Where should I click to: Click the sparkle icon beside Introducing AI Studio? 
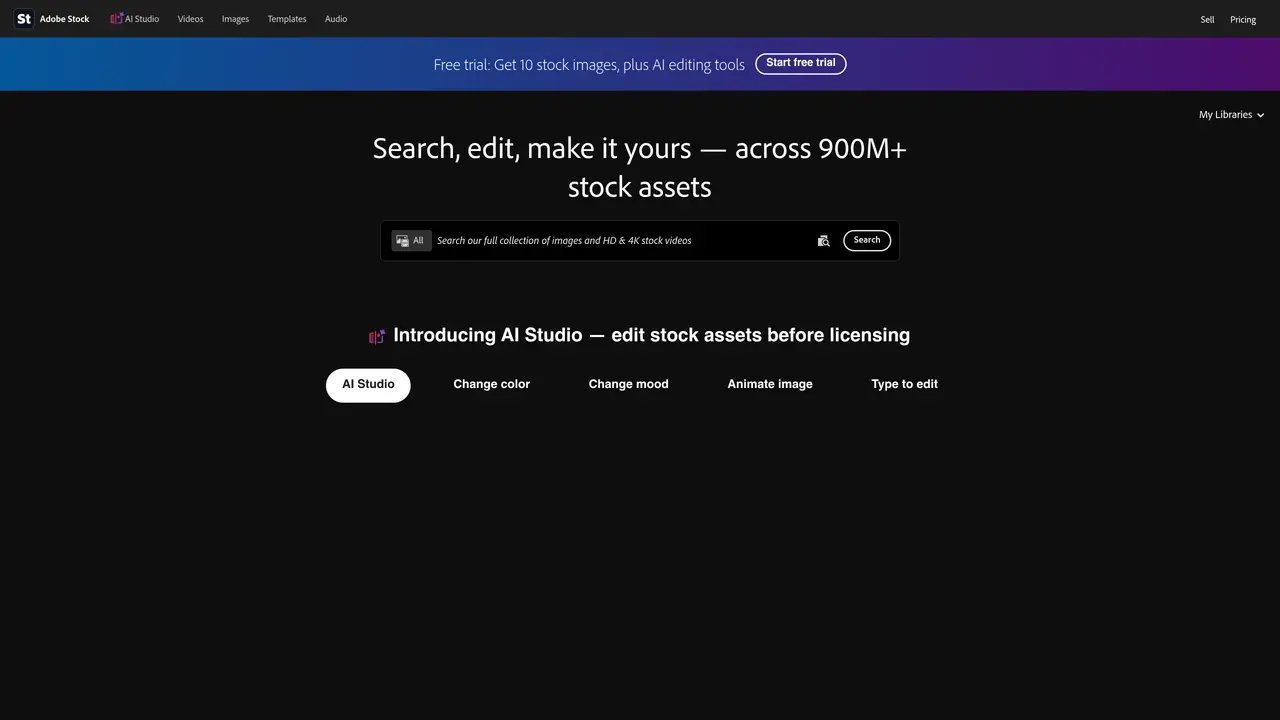[377, 337]
